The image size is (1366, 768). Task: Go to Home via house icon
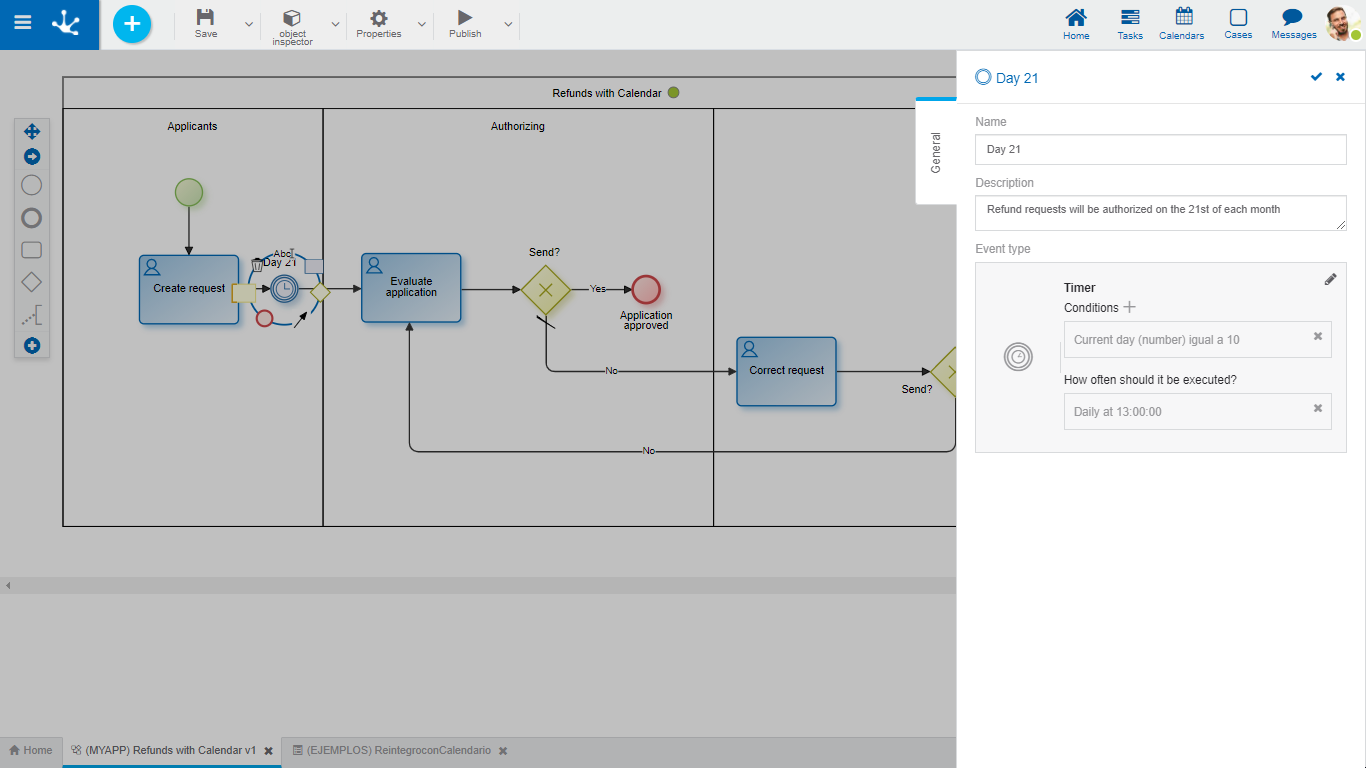[x=1076, y=18]
